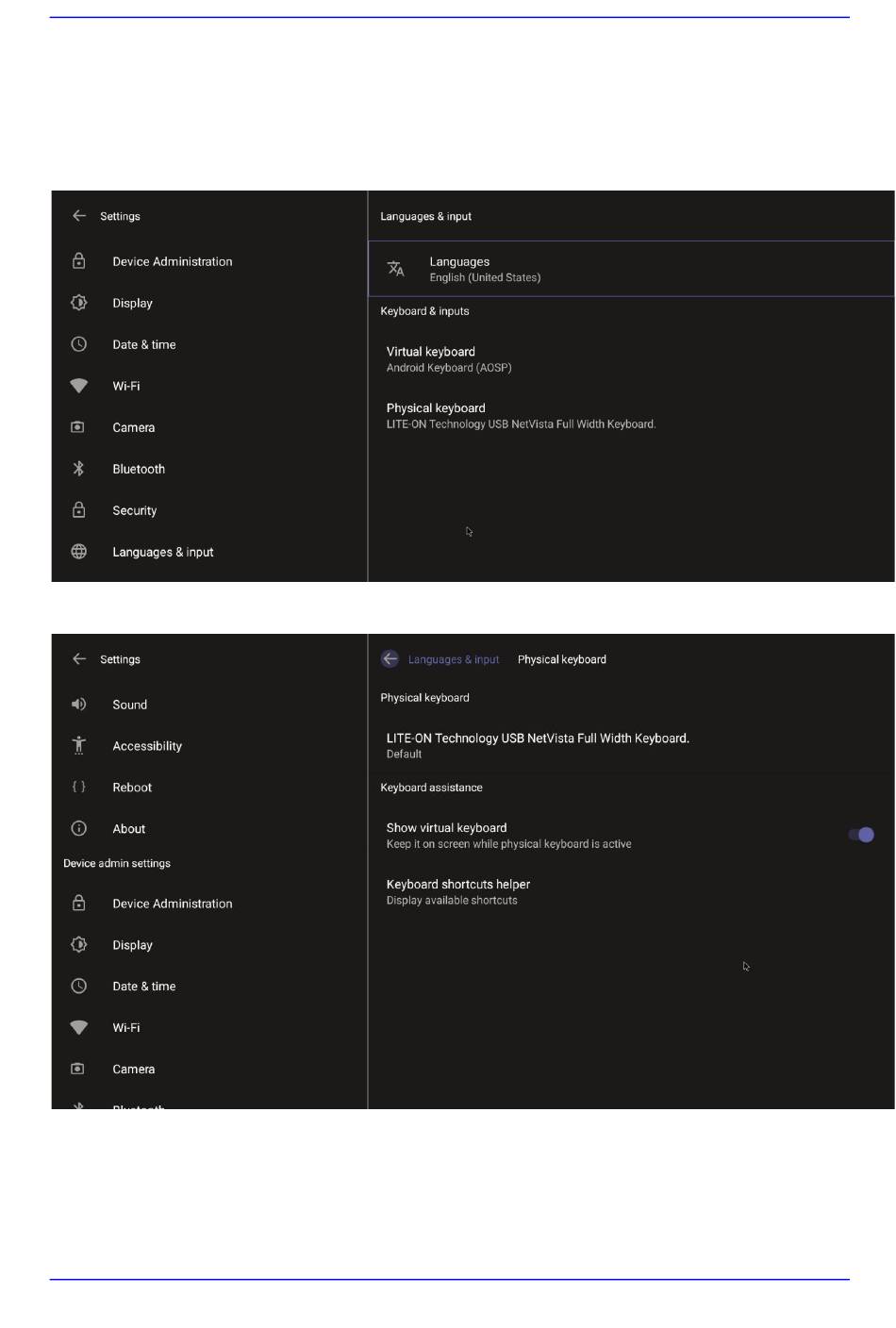The height and width of the screenshot is (1328, 896).
Task: Click the Languages & input breadcrumb link
Action: pyautogui.click(x=454, y=659)
